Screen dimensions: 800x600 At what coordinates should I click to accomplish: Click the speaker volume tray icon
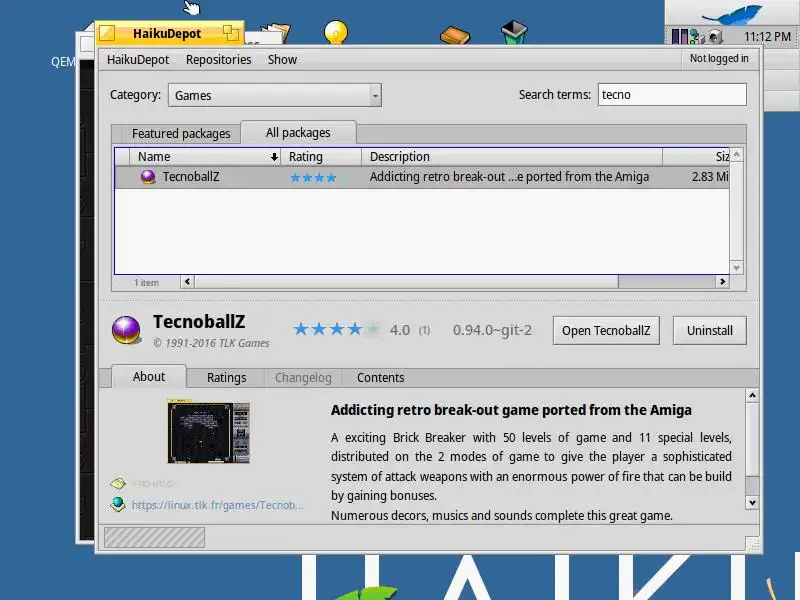point(715,36)
